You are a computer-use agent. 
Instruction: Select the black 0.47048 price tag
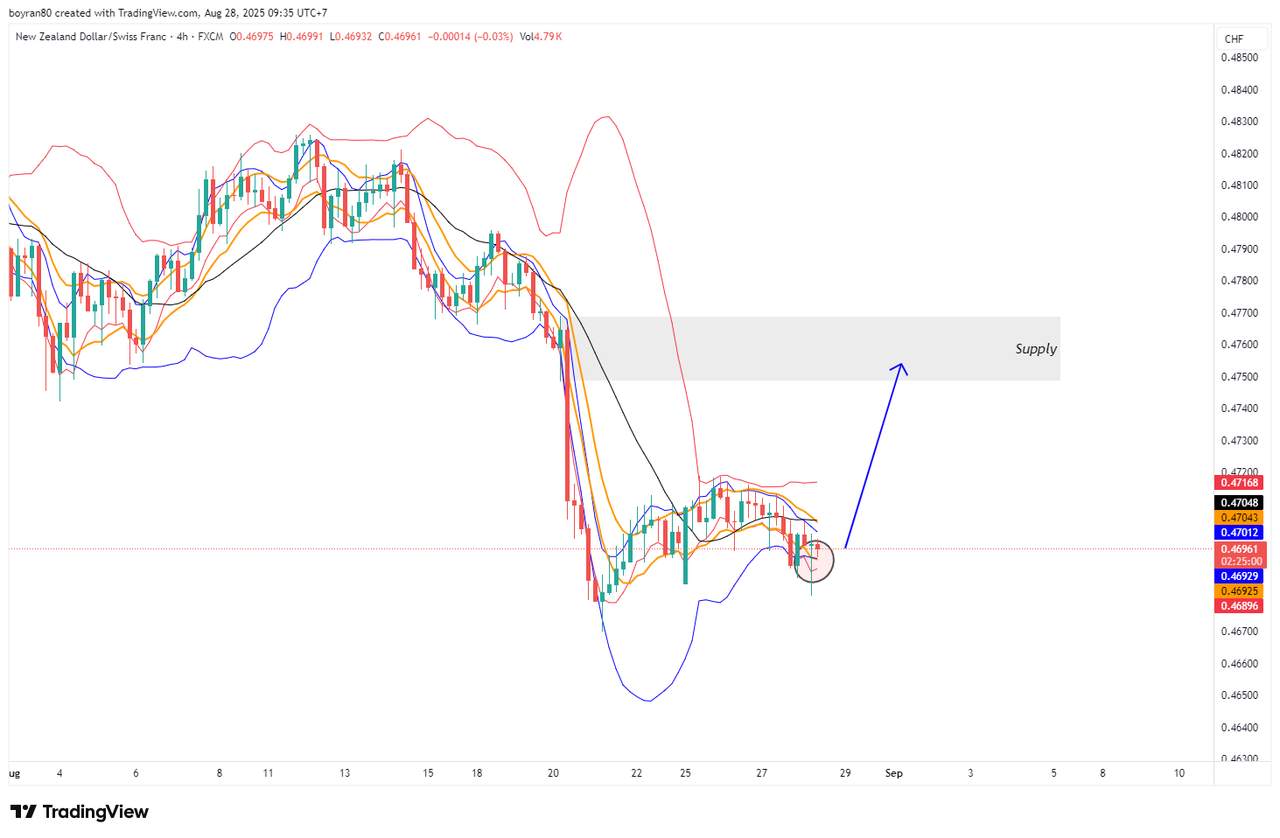(1240, 502)
